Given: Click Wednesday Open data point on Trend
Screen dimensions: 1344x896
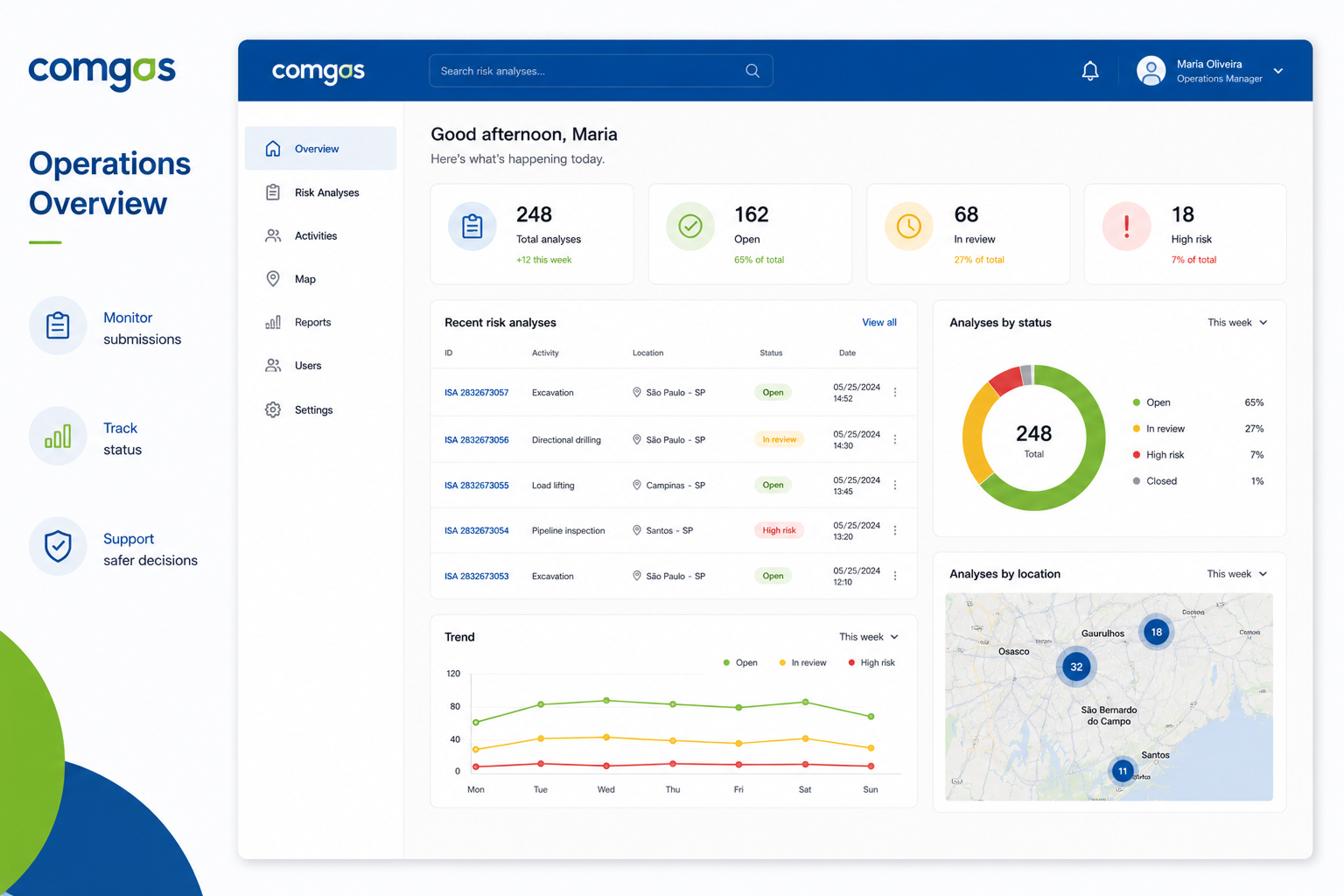Looking at the screenshot, I should pos(606,701).
